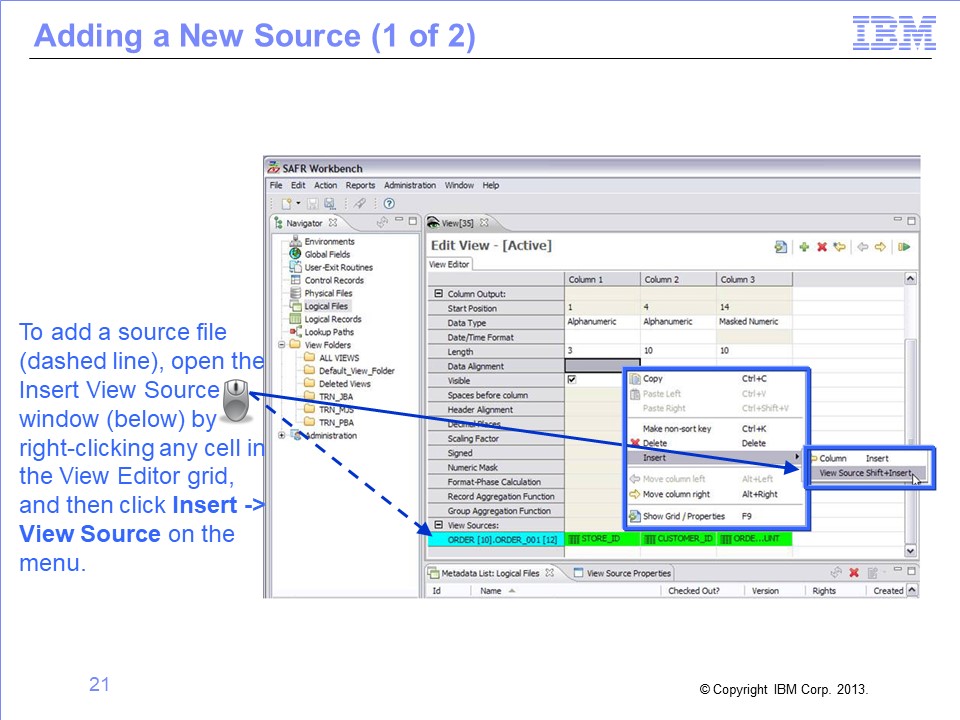Click the Column 3 header
The image size is (960, 720).
[x=754, y=279]
